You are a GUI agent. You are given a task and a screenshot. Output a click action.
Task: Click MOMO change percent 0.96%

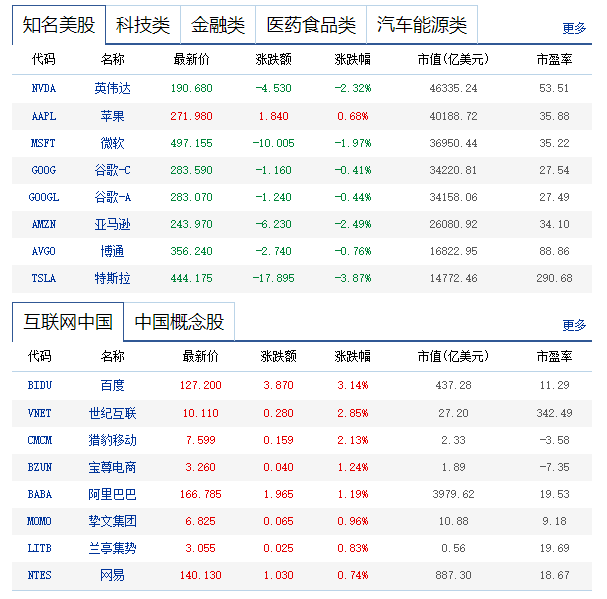(x=353, y=521)
